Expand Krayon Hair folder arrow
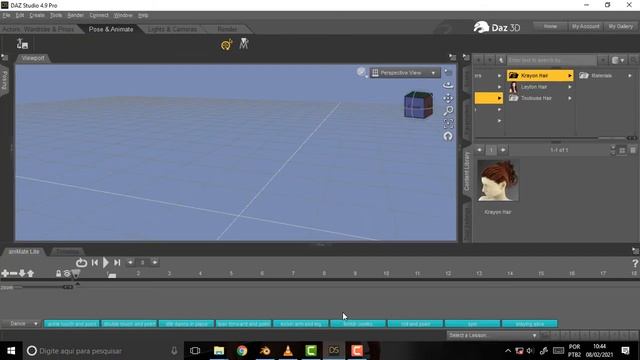Viewport: 640px width, 360px height. click(570, 76)
